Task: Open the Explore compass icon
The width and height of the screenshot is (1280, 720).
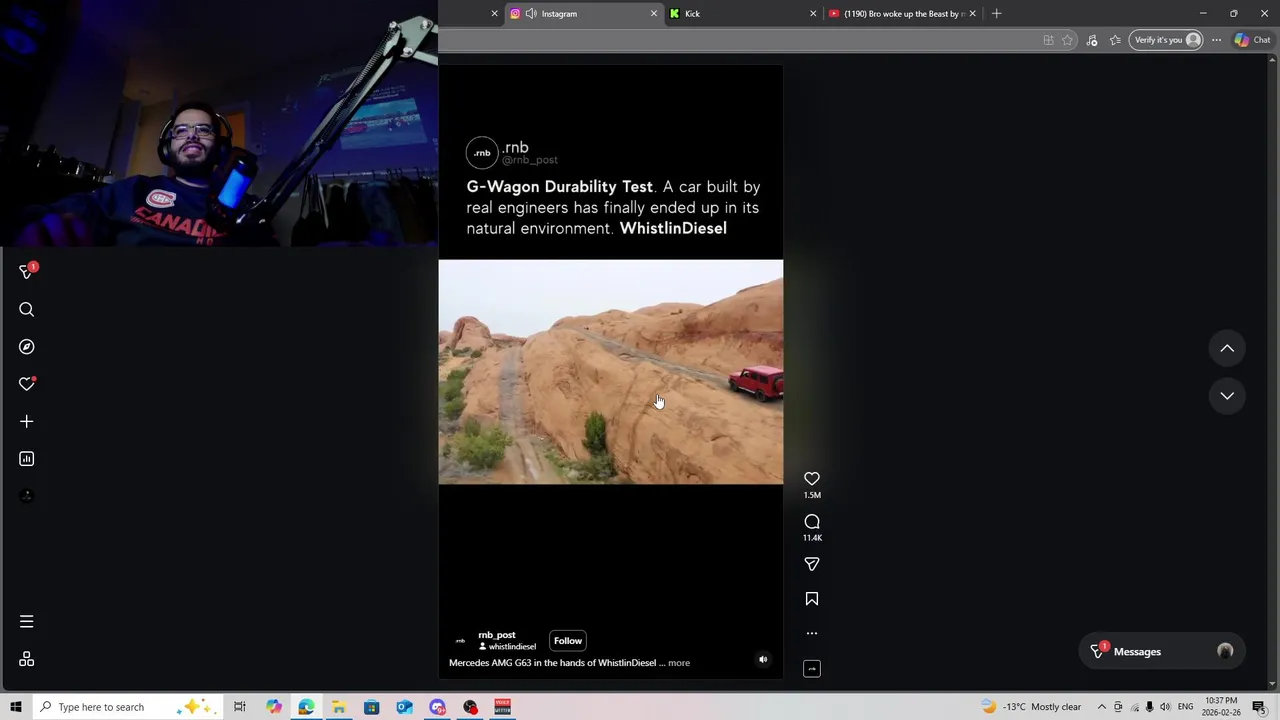Action: pos(27,347)
